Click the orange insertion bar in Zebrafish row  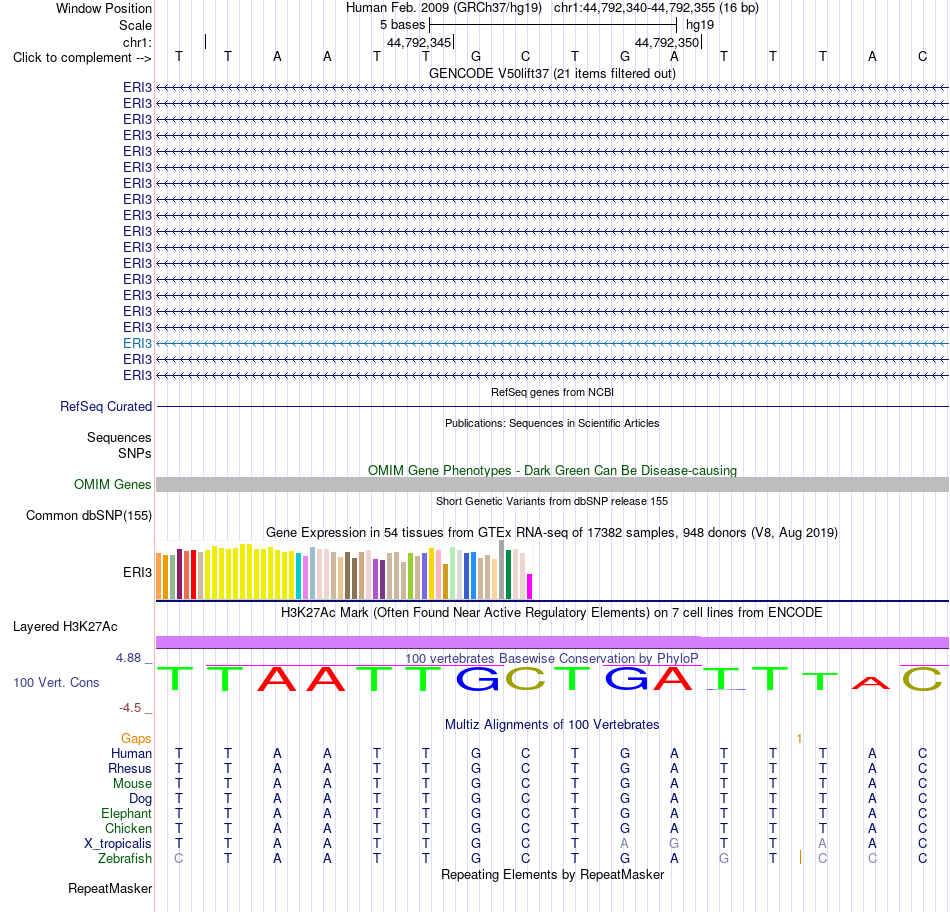pyautogui.click(x=800, y=857)
